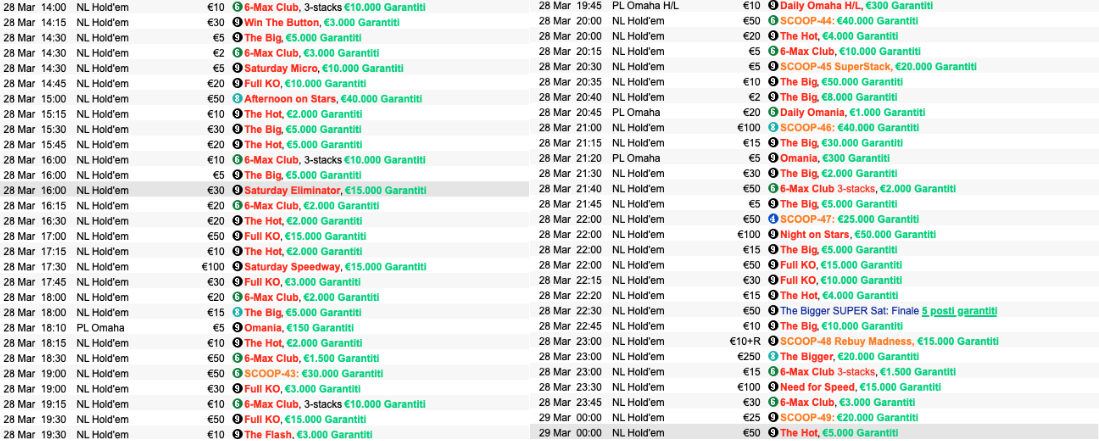Click the 8-max icon beside The Bigger €20.000
Screen dimensions: 1099x441
coord(773,357)
